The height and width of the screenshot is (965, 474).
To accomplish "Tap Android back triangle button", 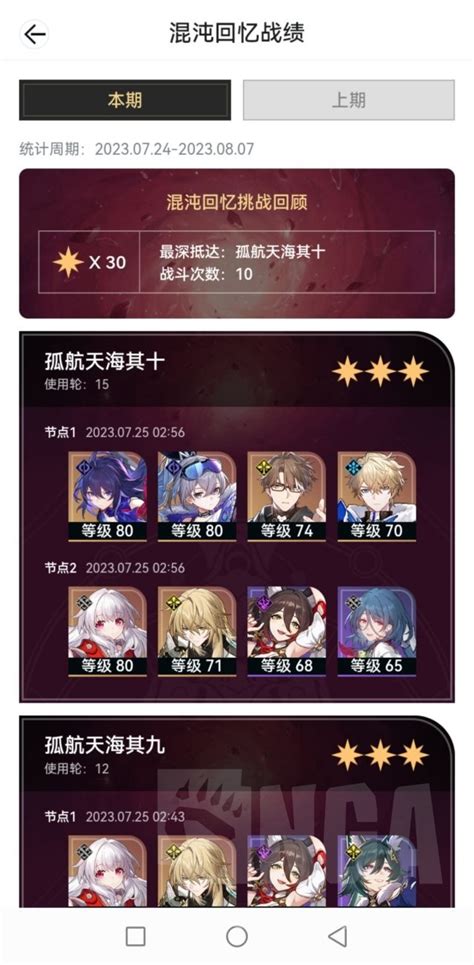I will pos(337,936).
